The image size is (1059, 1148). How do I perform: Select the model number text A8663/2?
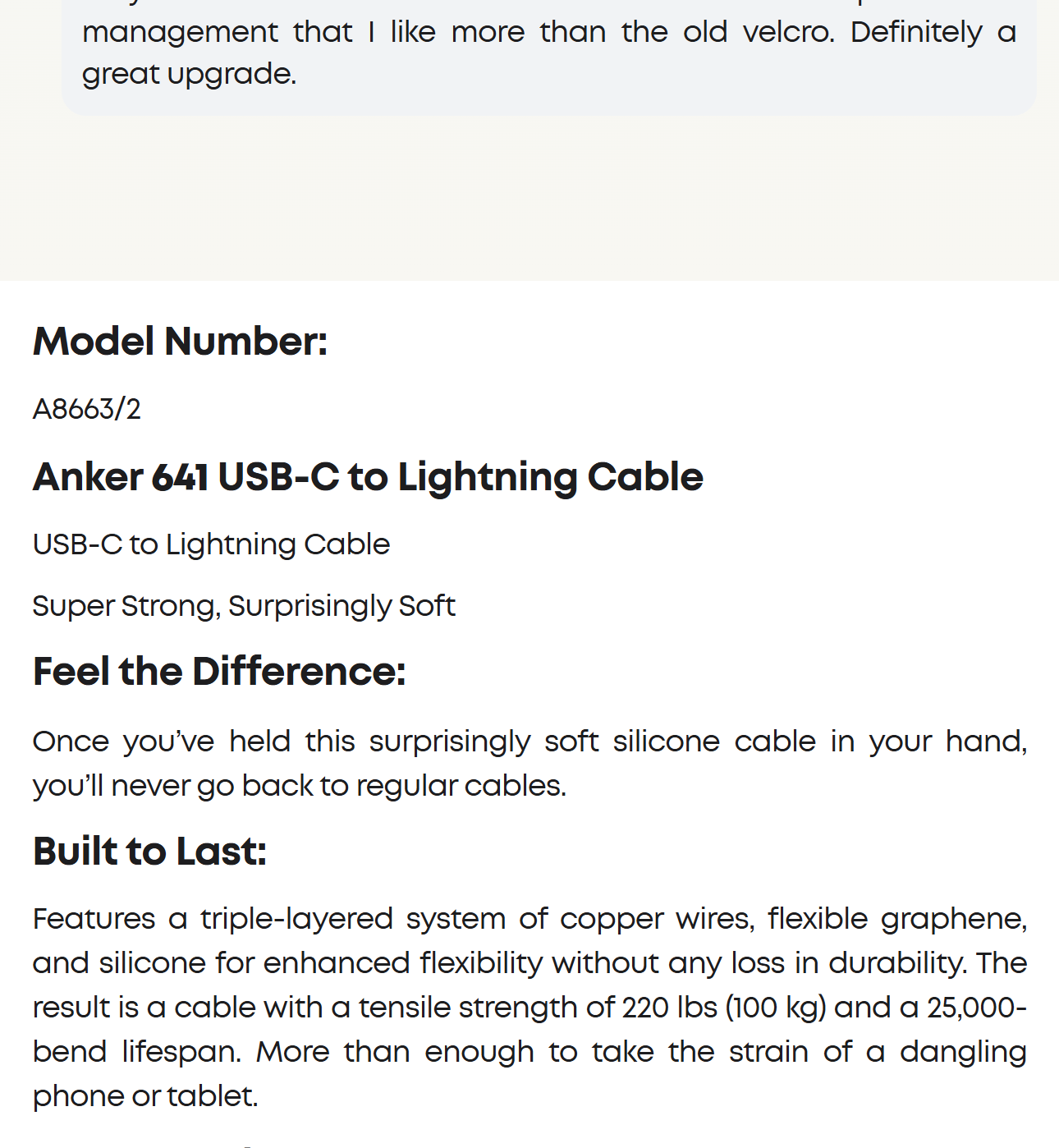[x=87, y=409]
